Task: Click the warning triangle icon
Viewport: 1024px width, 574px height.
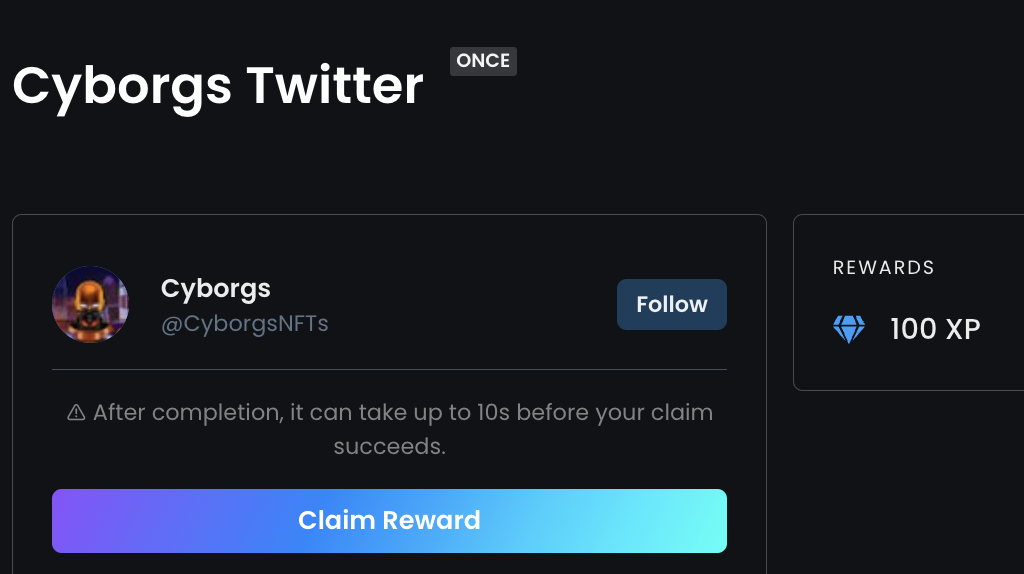Action: [76, 413]
